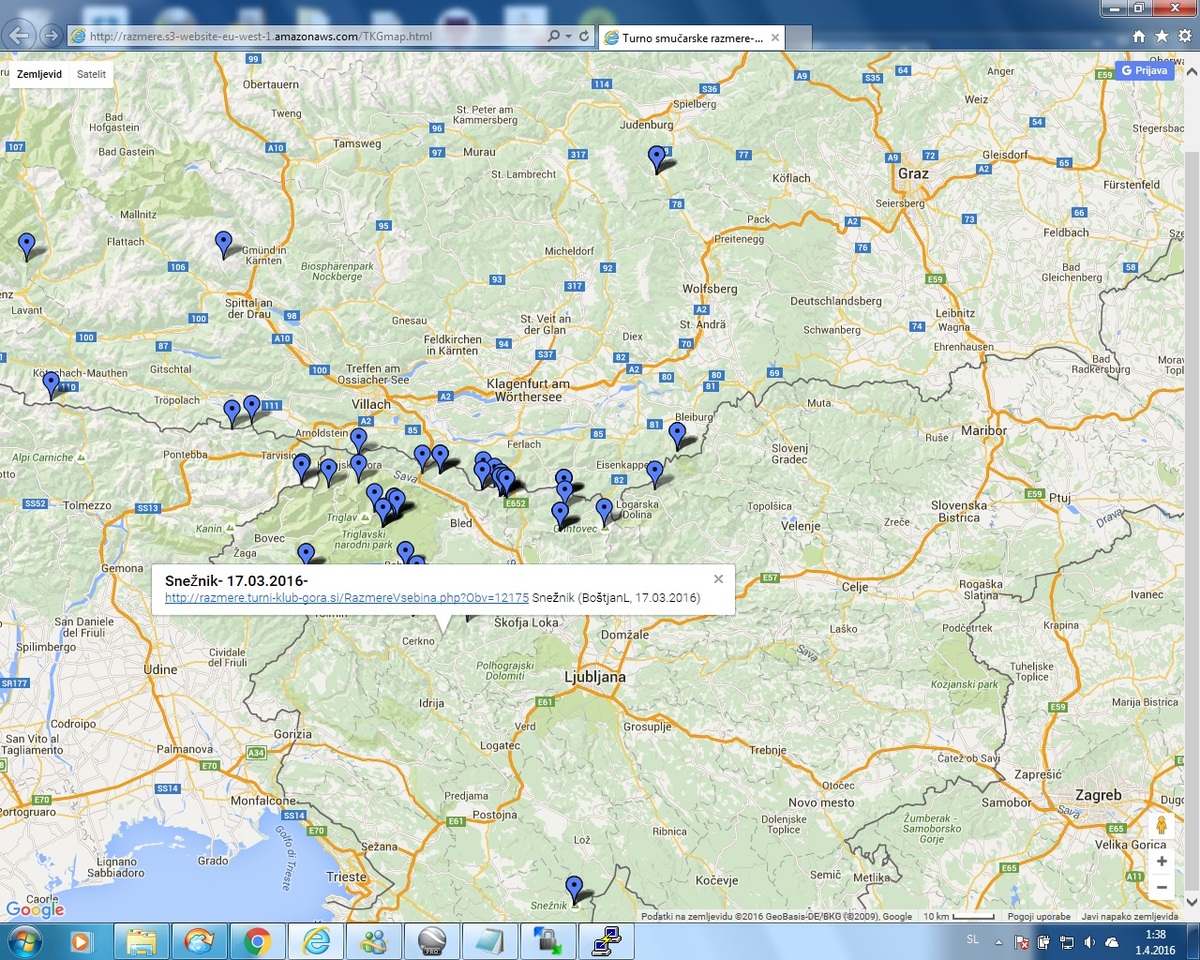Refresh the page in the address bar
1200x960 pixels.
tap(584, 36)
